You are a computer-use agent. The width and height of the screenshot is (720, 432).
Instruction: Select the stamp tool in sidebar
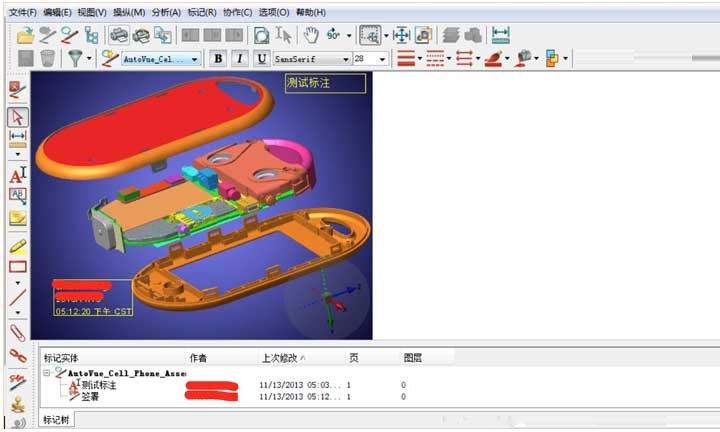click(17, 404)
